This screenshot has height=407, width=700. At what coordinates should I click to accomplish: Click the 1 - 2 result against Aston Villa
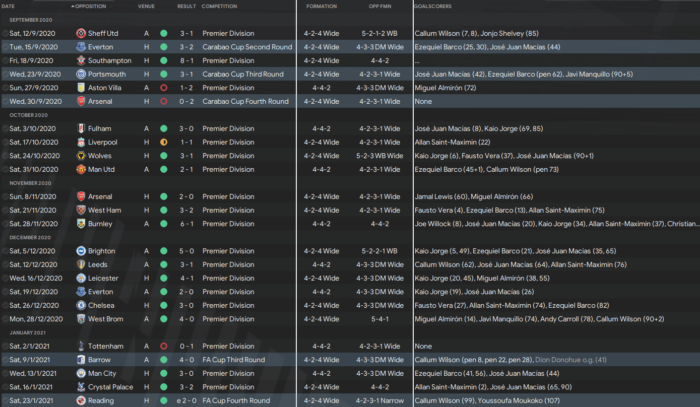tap(187, 88)
